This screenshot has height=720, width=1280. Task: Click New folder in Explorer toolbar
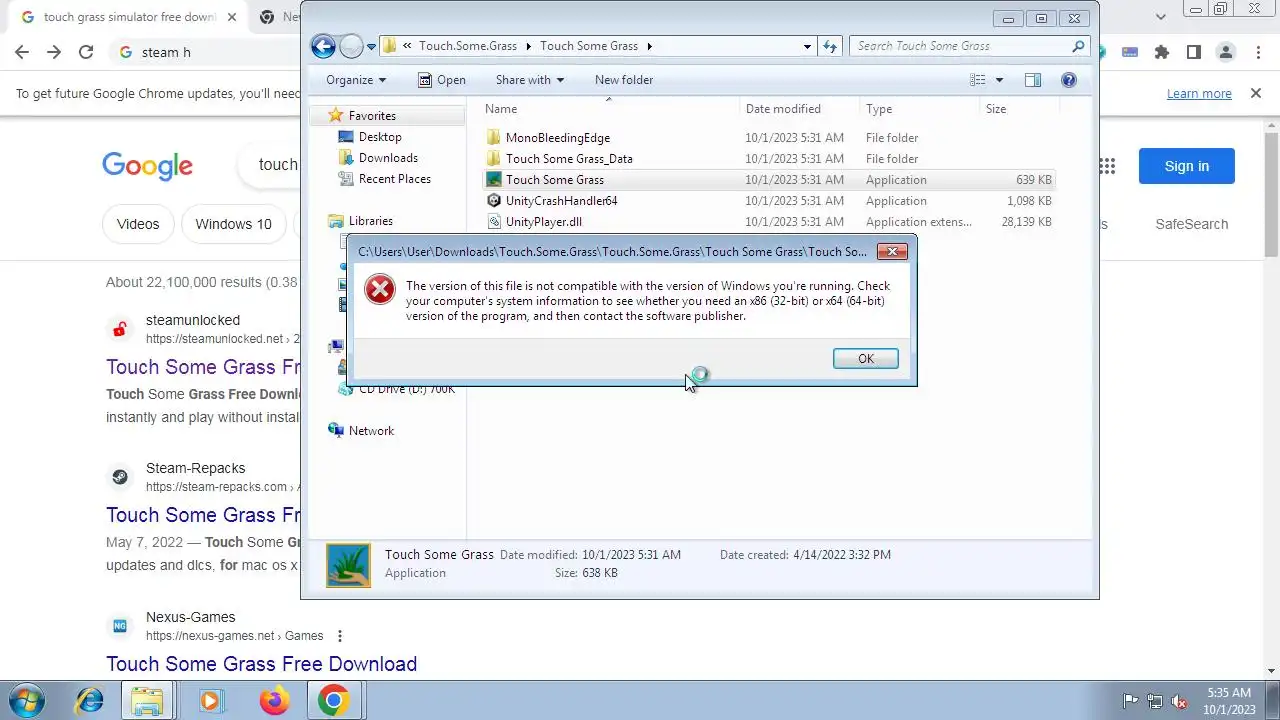(623, 80)
